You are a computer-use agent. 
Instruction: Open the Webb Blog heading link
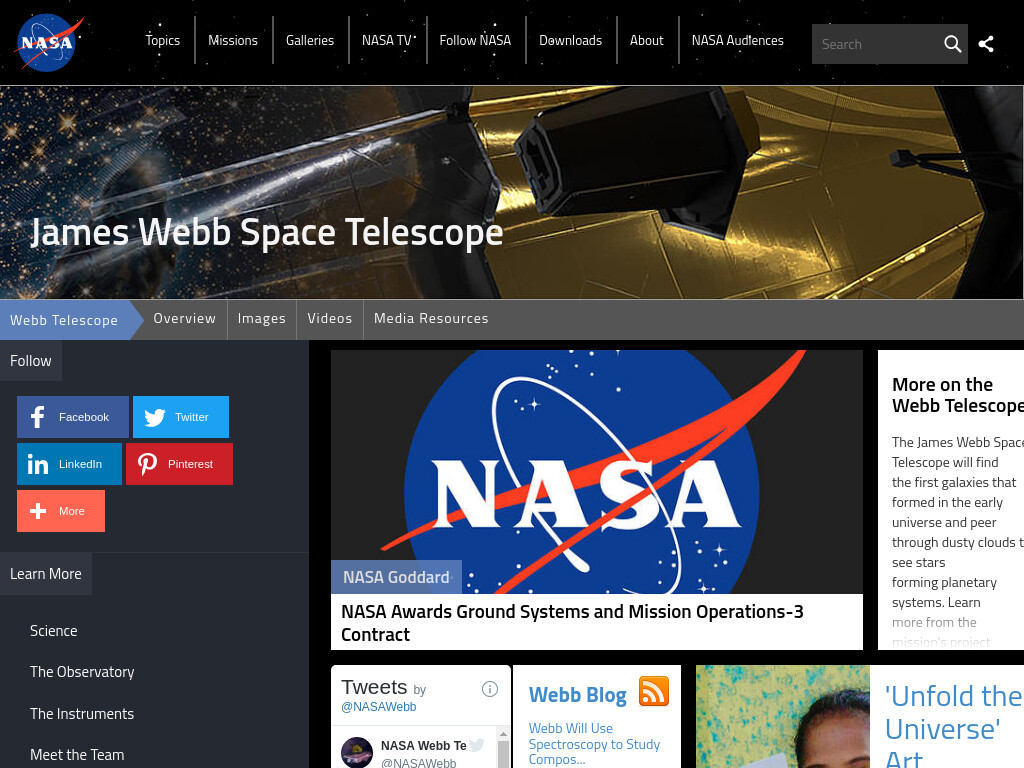[x=577, y=695]
